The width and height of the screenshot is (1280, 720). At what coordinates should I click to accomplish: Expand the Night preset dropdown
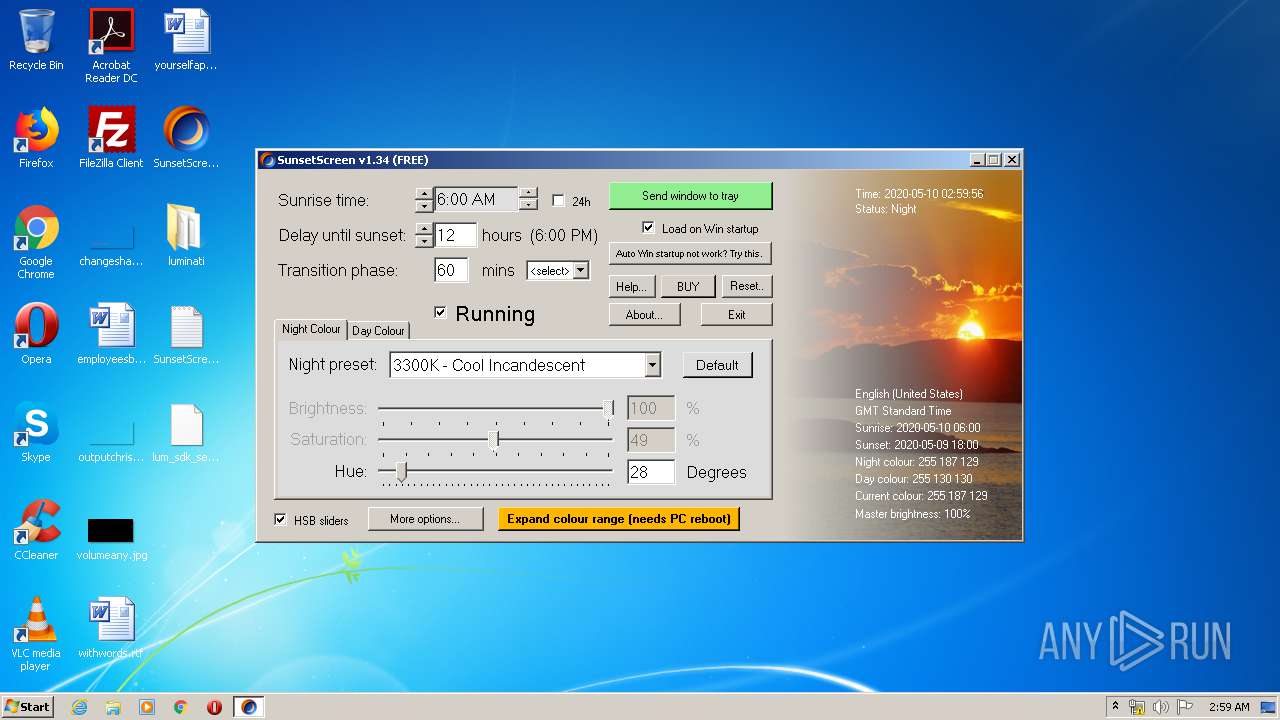[x=652, y=365]
